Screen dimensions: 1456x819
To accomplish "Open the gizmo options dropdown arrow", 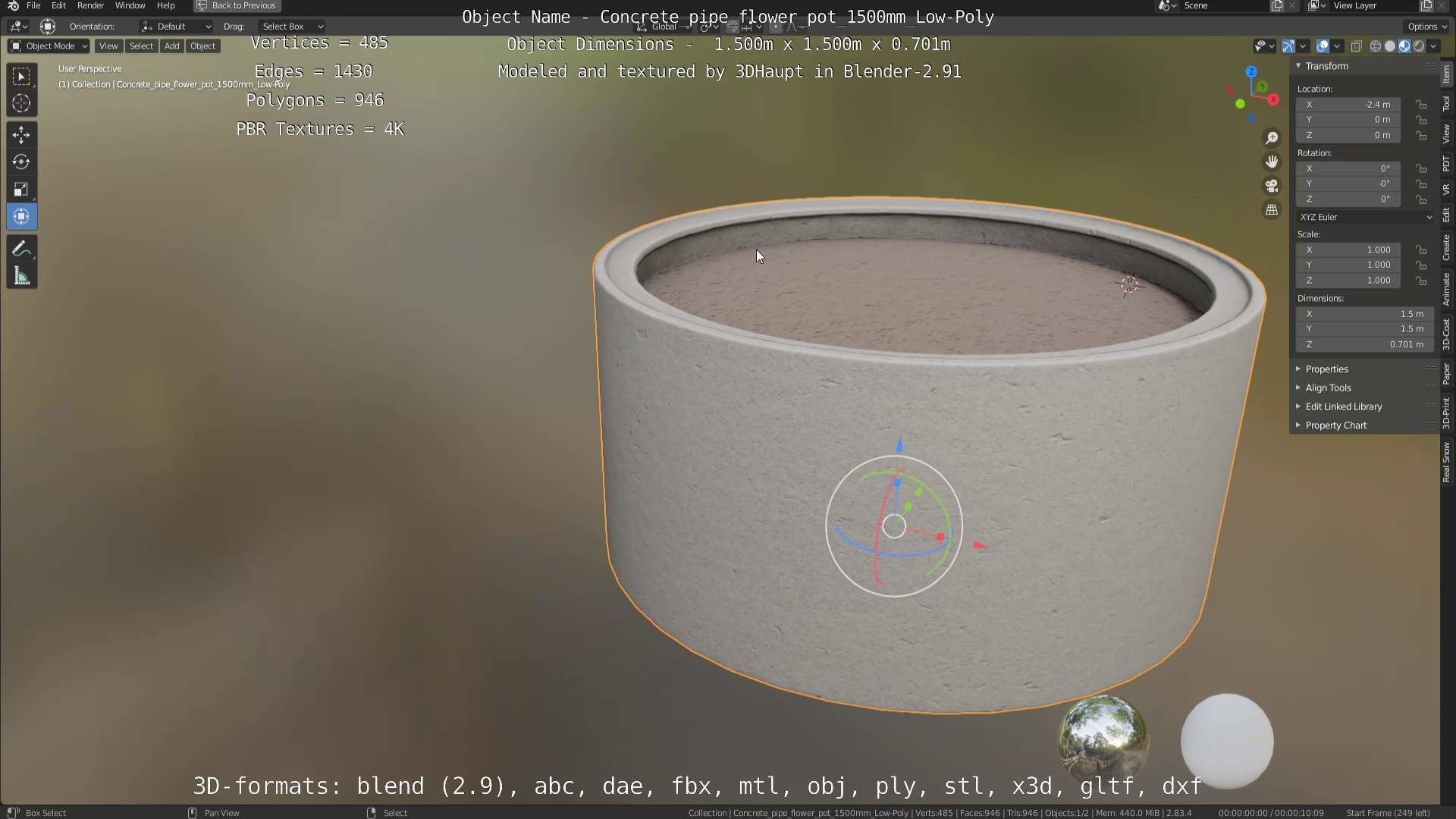I will [1302, 46].
